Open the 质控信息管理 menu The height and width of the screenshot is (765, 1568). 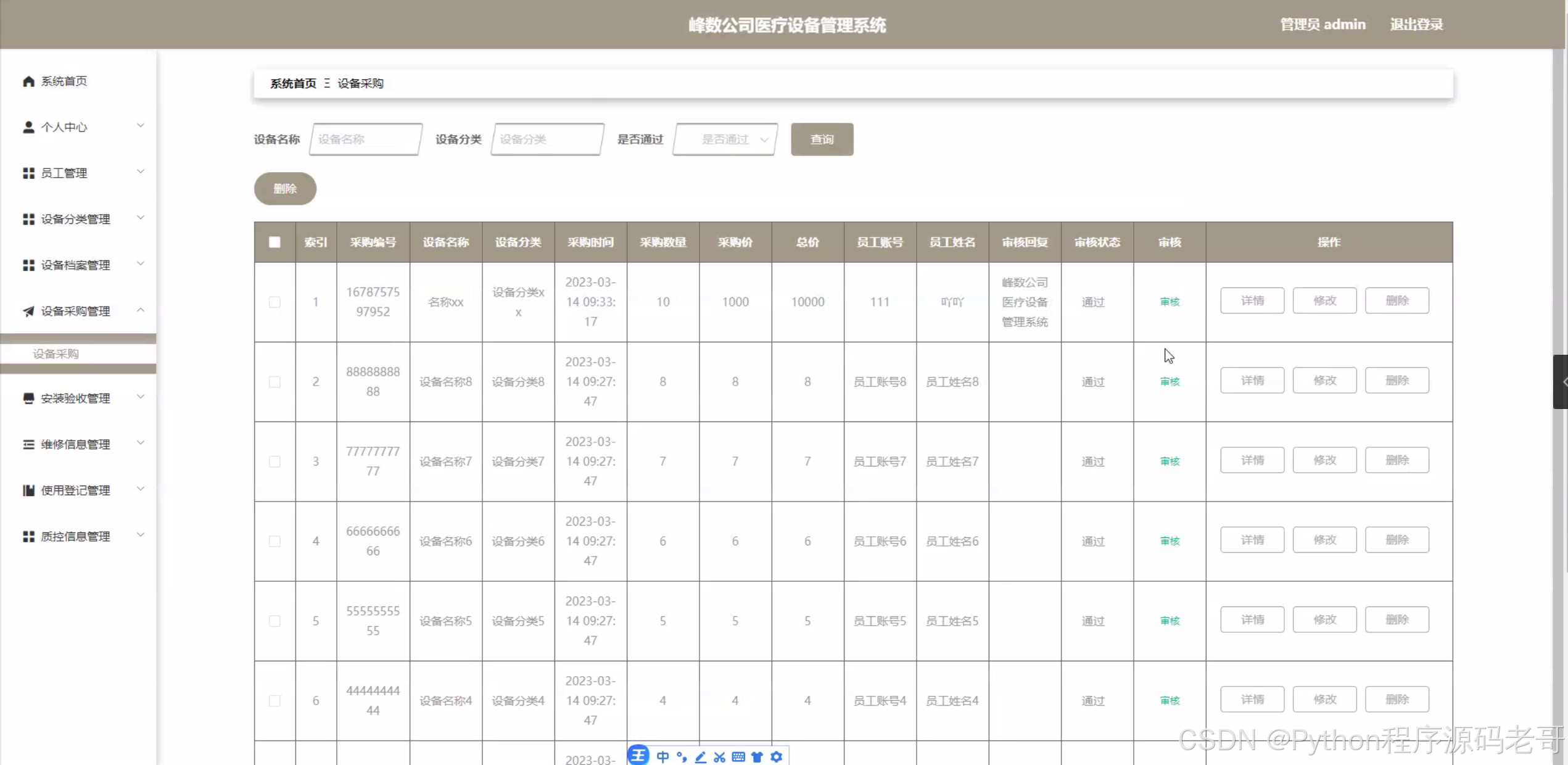click(75, 537)
